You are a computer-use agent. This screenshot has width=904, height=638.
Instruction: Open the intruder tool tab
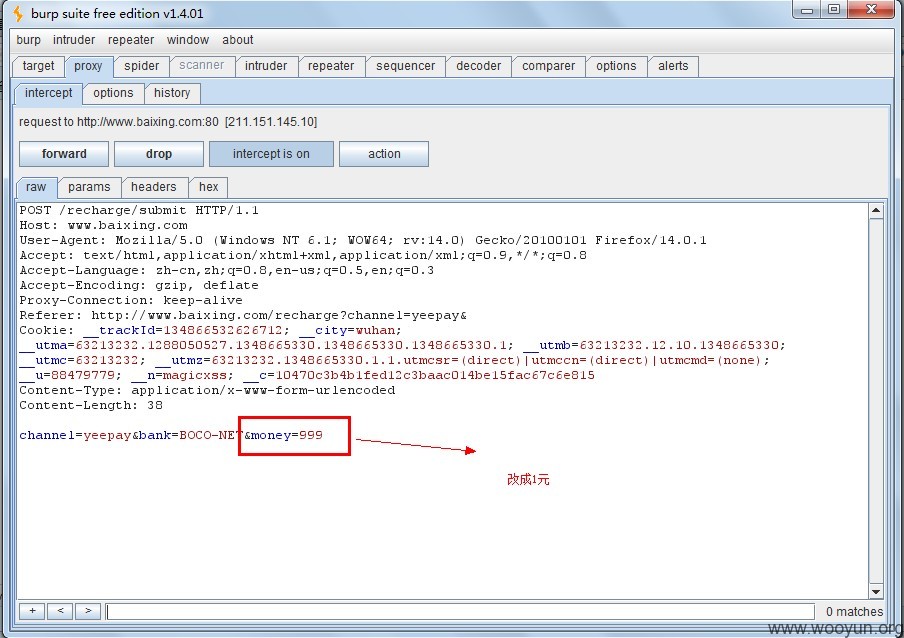[266, 66]
